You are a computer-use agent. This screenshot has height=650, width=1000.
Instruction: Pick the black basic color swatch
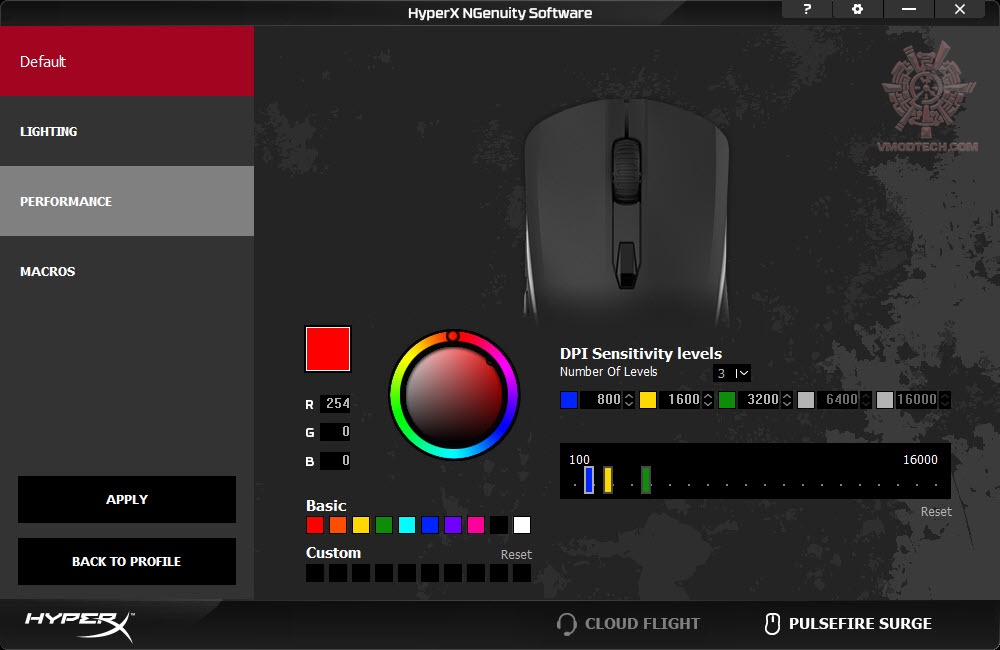(x=499, y=525)
